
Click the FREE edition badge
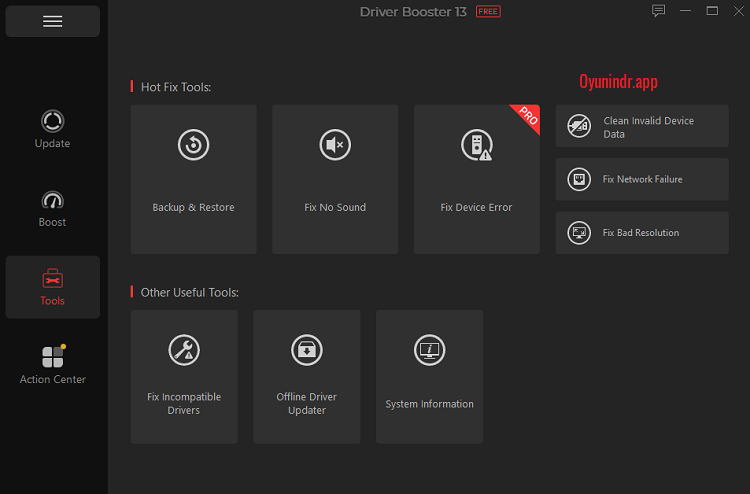click(488, 11)
